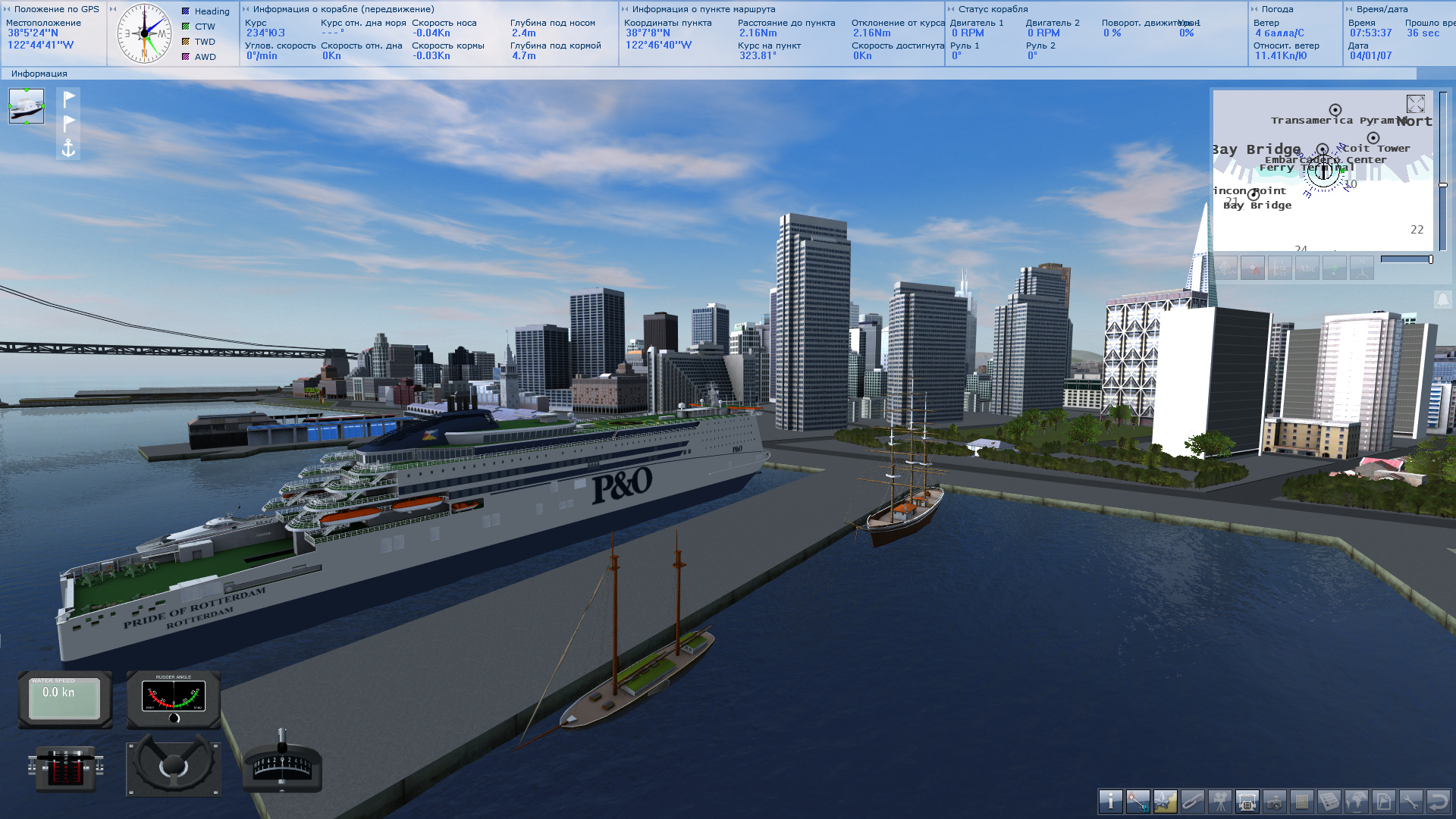Click the depth under bow '2.4m'
This screenshot has height=819, width=1456.
tap(523, 33)
